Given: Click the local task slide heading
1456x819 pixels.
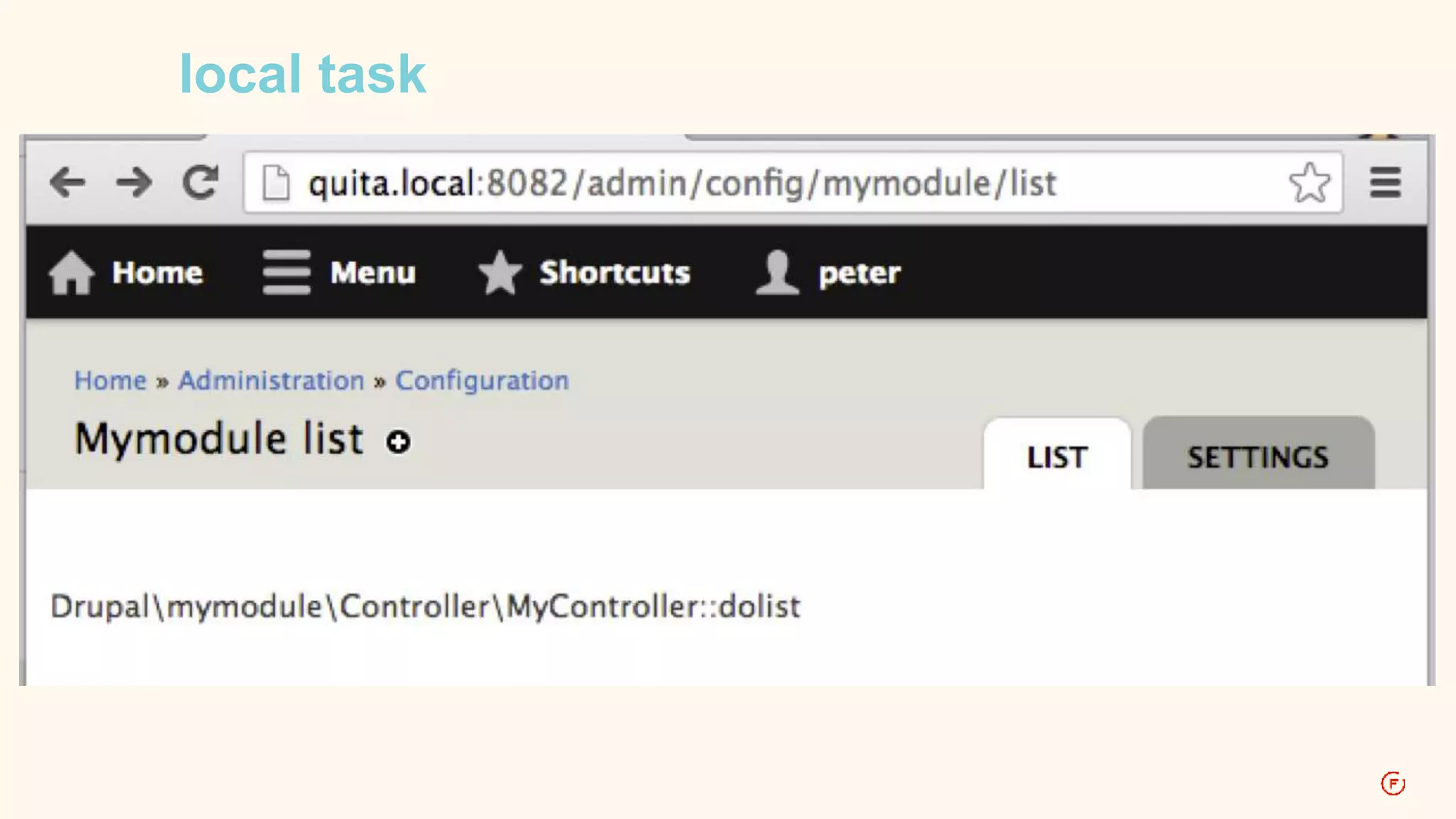Looking at the screenshot, I should click(303, 73).
